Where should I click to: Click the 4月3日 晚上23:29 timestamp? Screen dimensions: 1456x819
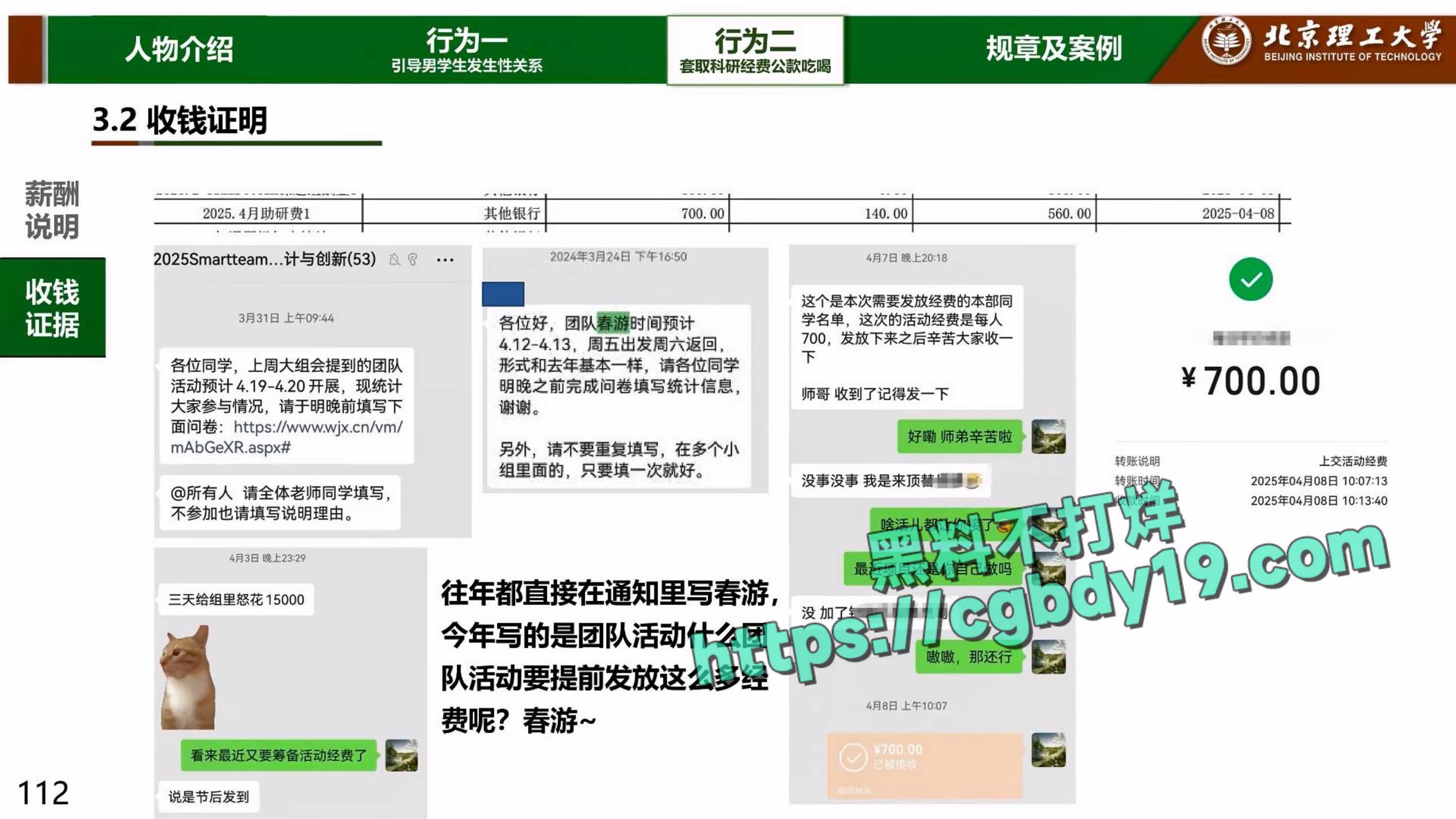point(267,558)
